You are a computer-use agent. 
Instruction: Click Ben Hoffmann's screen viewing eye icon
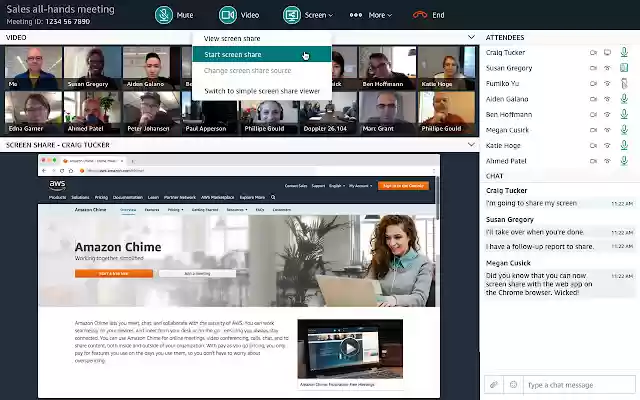(608, 115)
